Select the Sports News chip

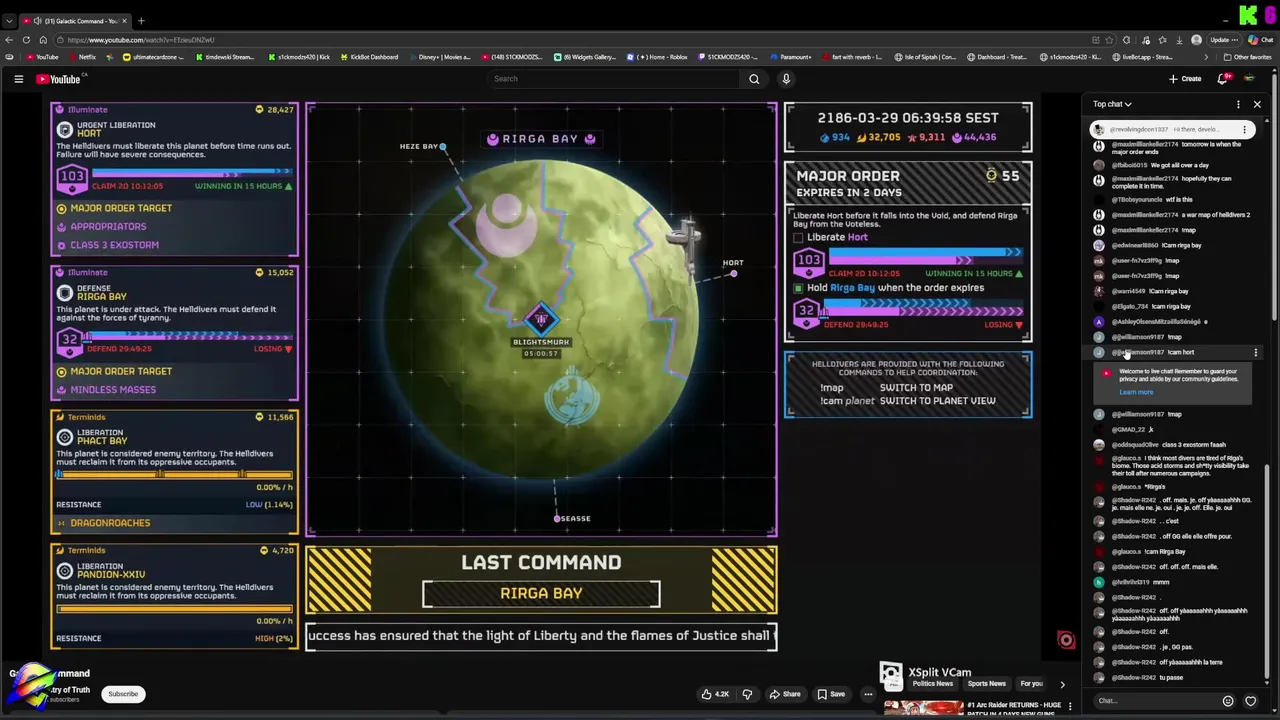tap(986, 684)
